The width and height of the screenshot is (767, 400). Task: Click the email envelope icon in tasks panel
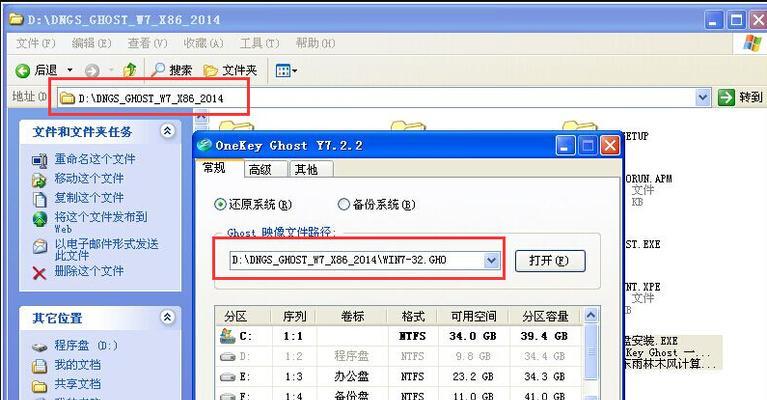click(40, 246)
